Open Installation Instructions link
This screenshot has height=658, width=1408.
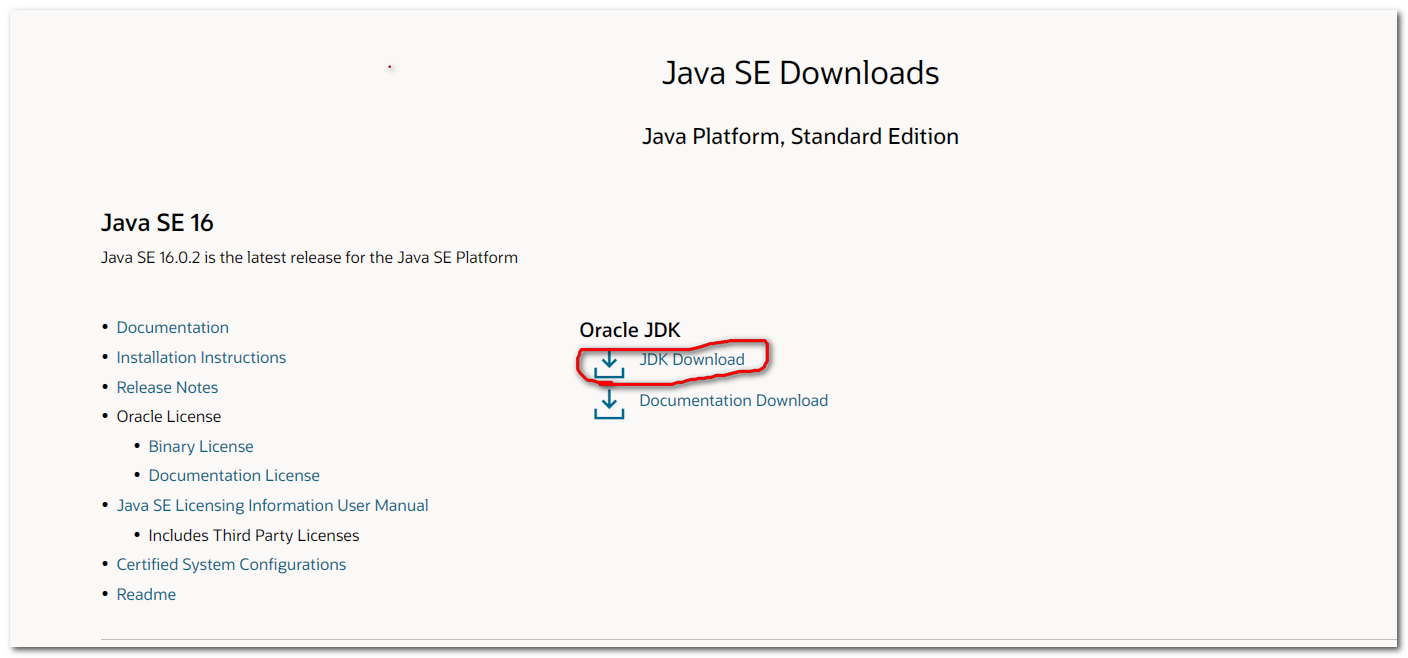(x=201, y=357)
